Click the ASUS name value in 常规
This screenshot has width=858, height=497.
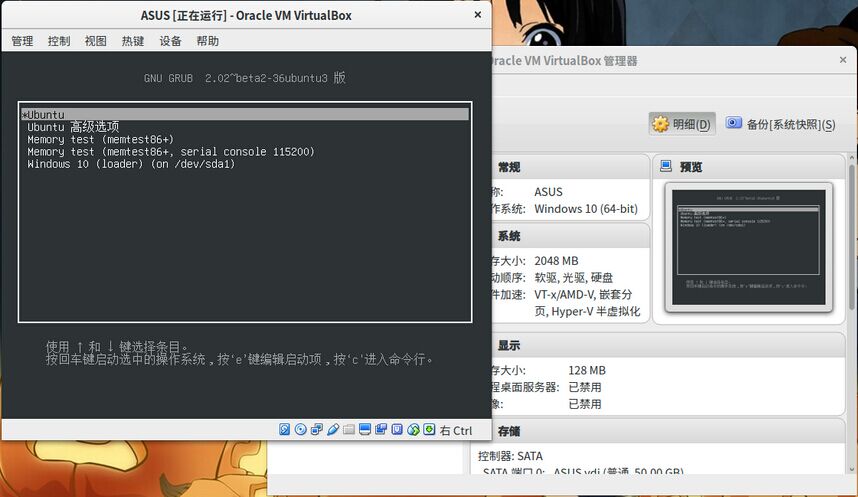click(x=548, y=192)
